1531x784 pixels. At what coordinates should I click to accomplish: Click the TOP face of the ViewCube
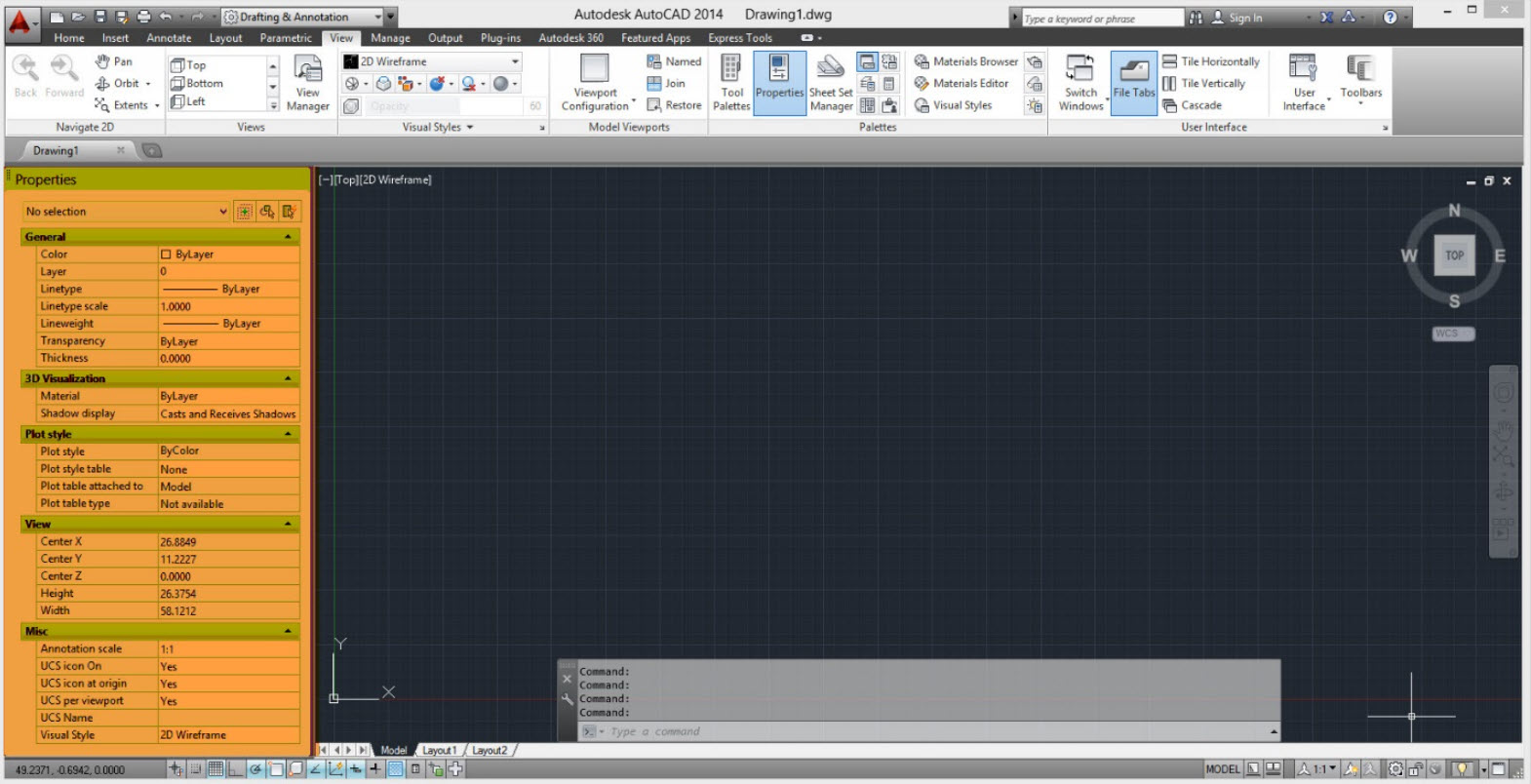[x=1454, y=255]
